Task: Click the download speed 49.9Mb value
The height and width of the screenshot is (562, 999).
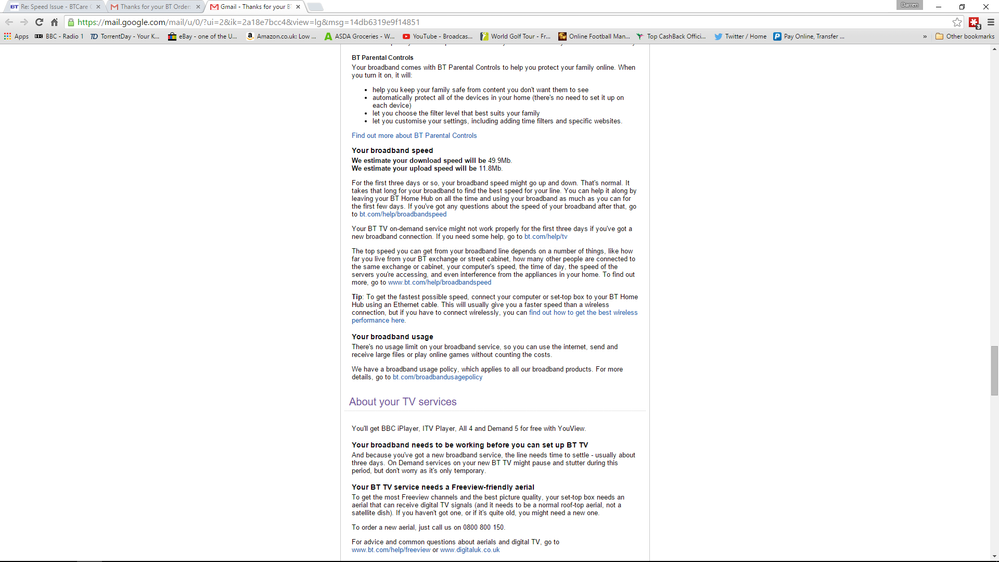Action: 500,161
